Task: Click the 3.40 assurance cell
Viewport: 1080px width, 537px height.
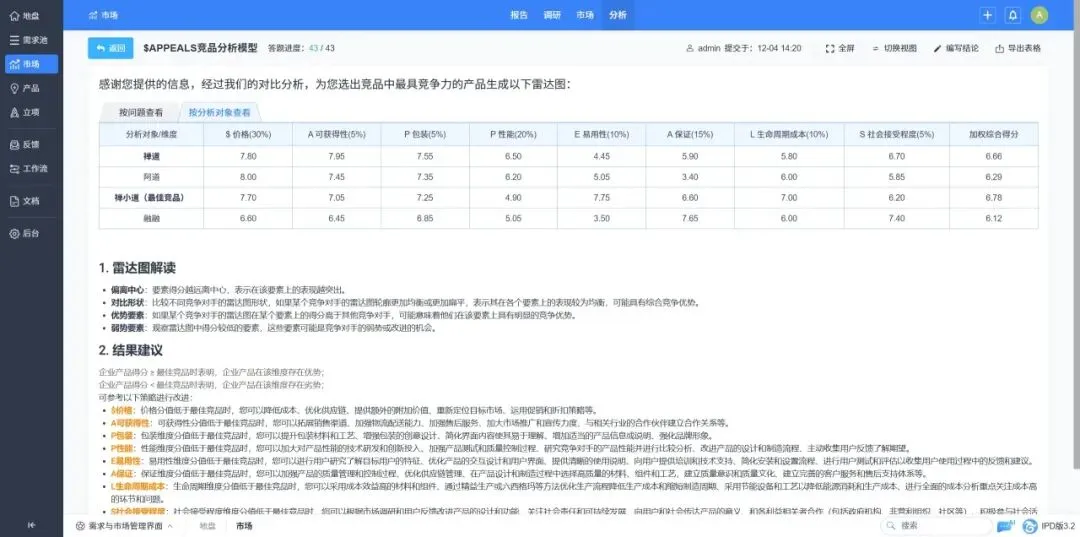Action: 689,177
